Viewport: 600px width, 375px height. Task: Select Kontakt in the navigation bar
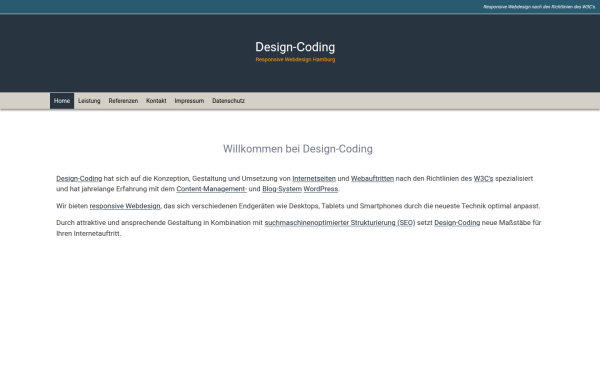click(156, 101)
